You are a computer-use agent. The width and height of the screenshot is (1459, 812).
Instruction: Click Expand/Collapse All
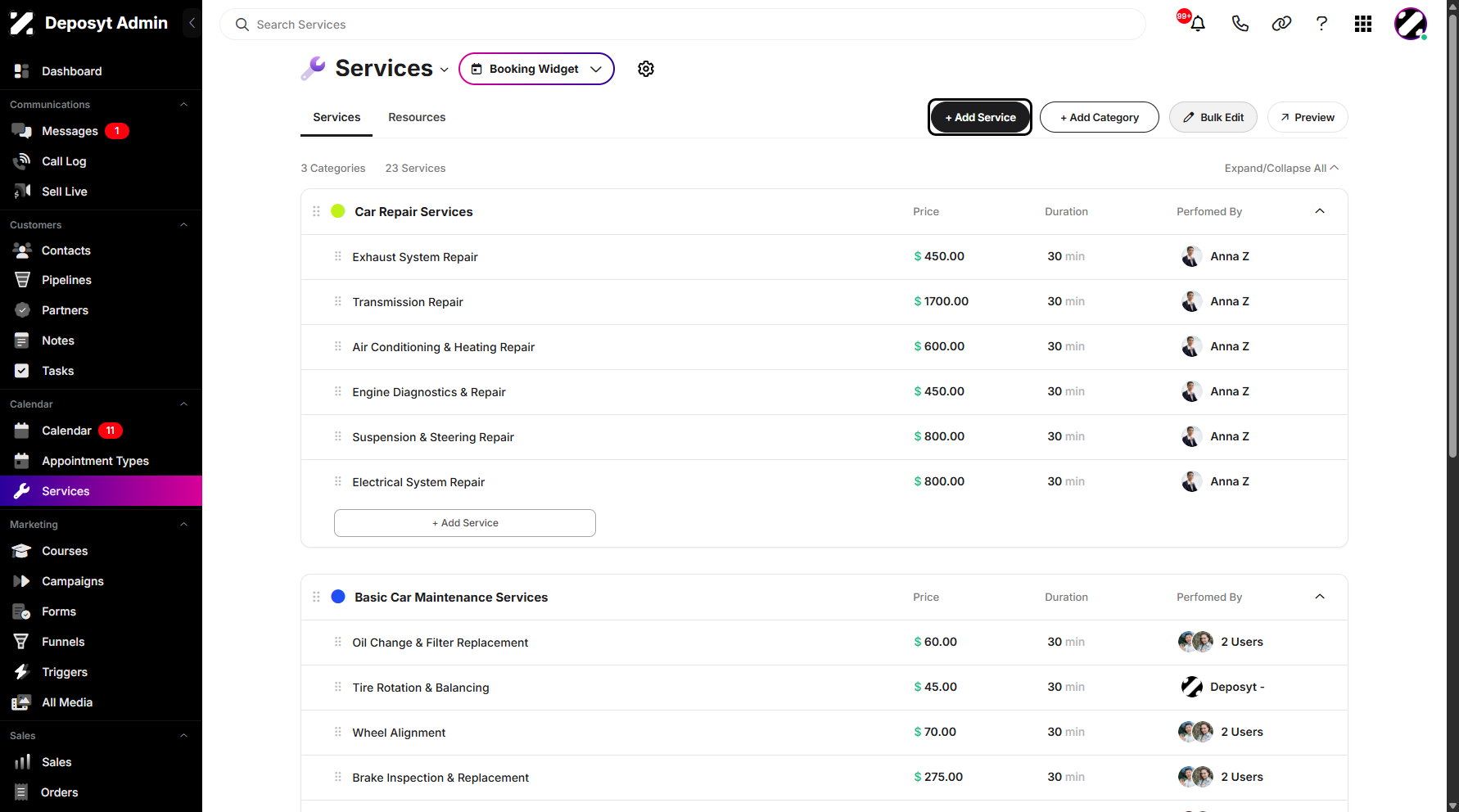coord(1281,168)
